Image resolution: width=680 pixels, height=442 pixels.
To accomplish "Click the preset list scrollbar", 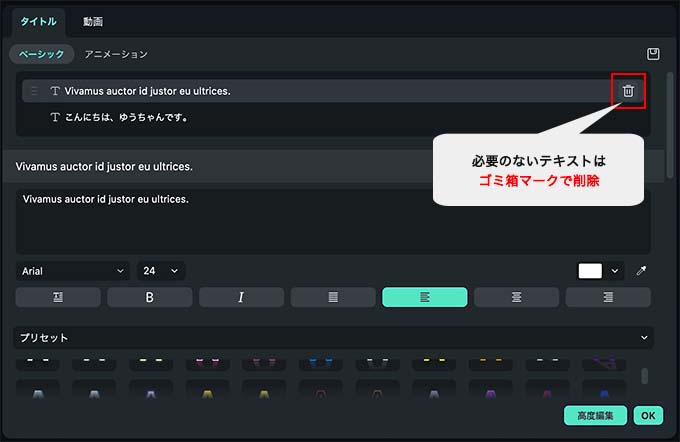I will coord(644,376).
